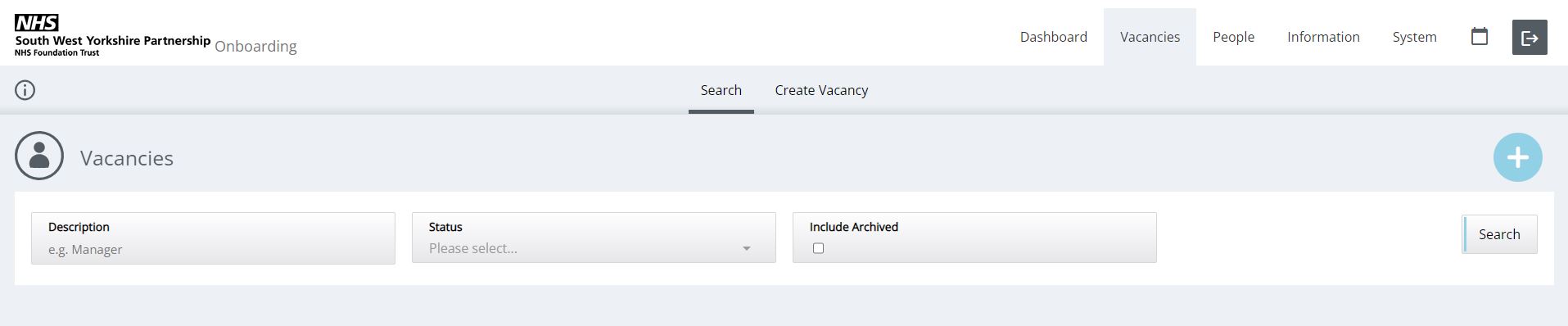This screenshot has width=1568, height=326.
Task: Click the logout icon button
Action: tap(1529, 38)
